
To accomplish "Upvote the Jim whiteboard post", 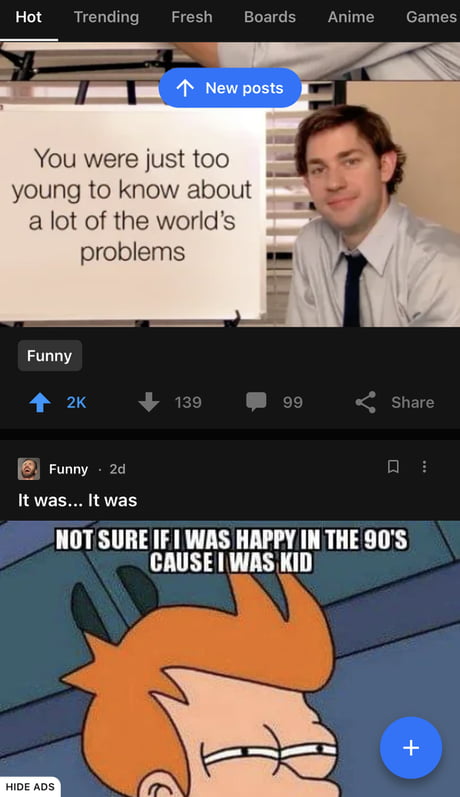I will (40, 403).
